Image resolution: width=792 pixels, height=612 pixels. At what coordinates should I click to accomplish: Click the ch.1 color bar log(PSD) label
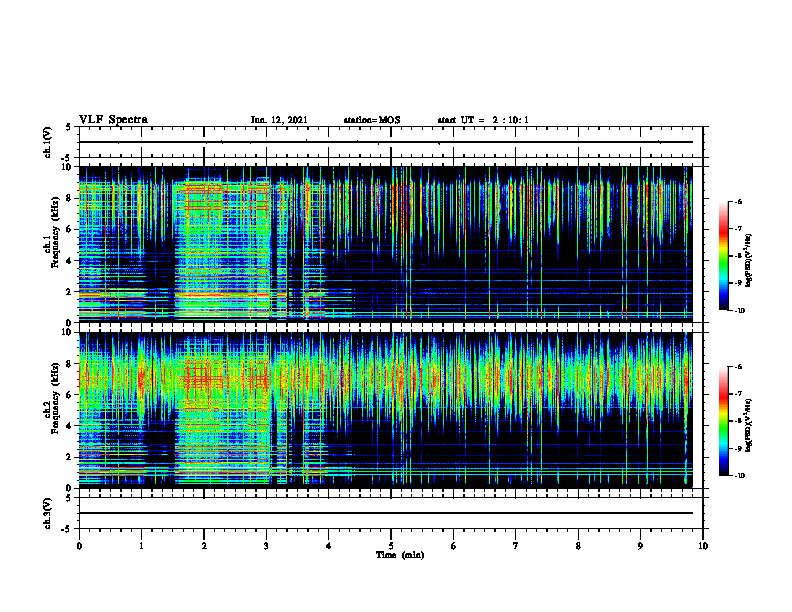[x=749, y=261]
